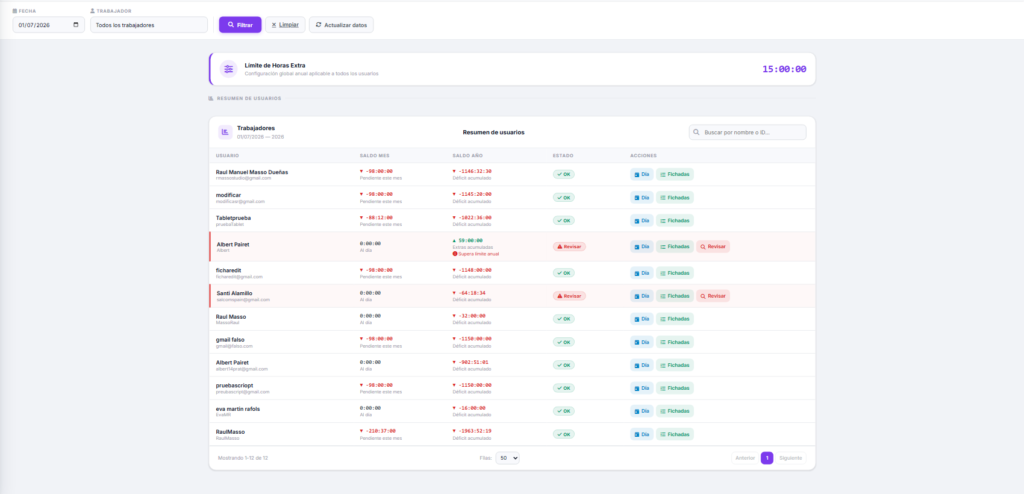Focus the Fecha date input

click(48, 25)
